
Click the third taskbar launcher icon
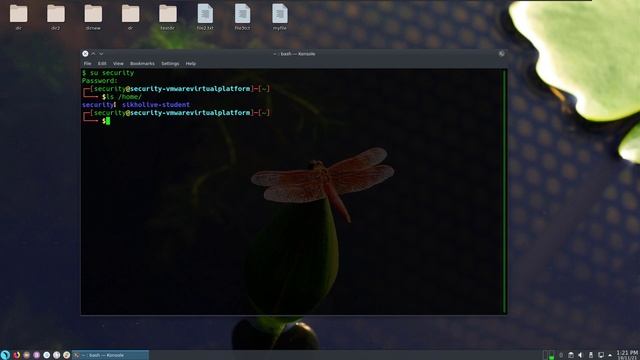tap(27, 355)
